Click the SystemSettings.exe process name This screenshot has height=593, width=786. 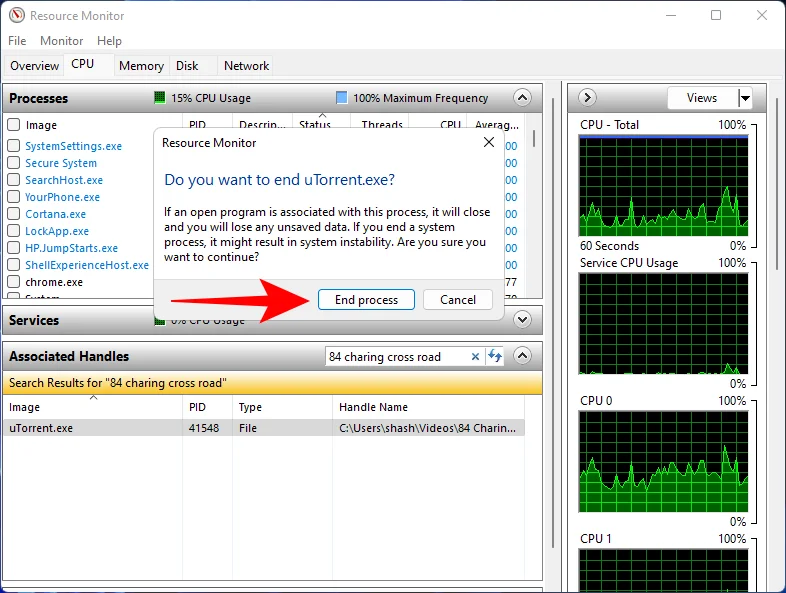(73, 146)
